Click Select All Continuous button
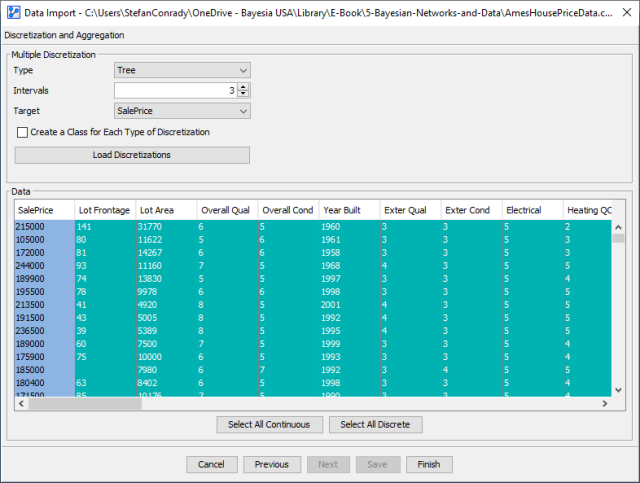640x483 pixels. coord(269,425)
